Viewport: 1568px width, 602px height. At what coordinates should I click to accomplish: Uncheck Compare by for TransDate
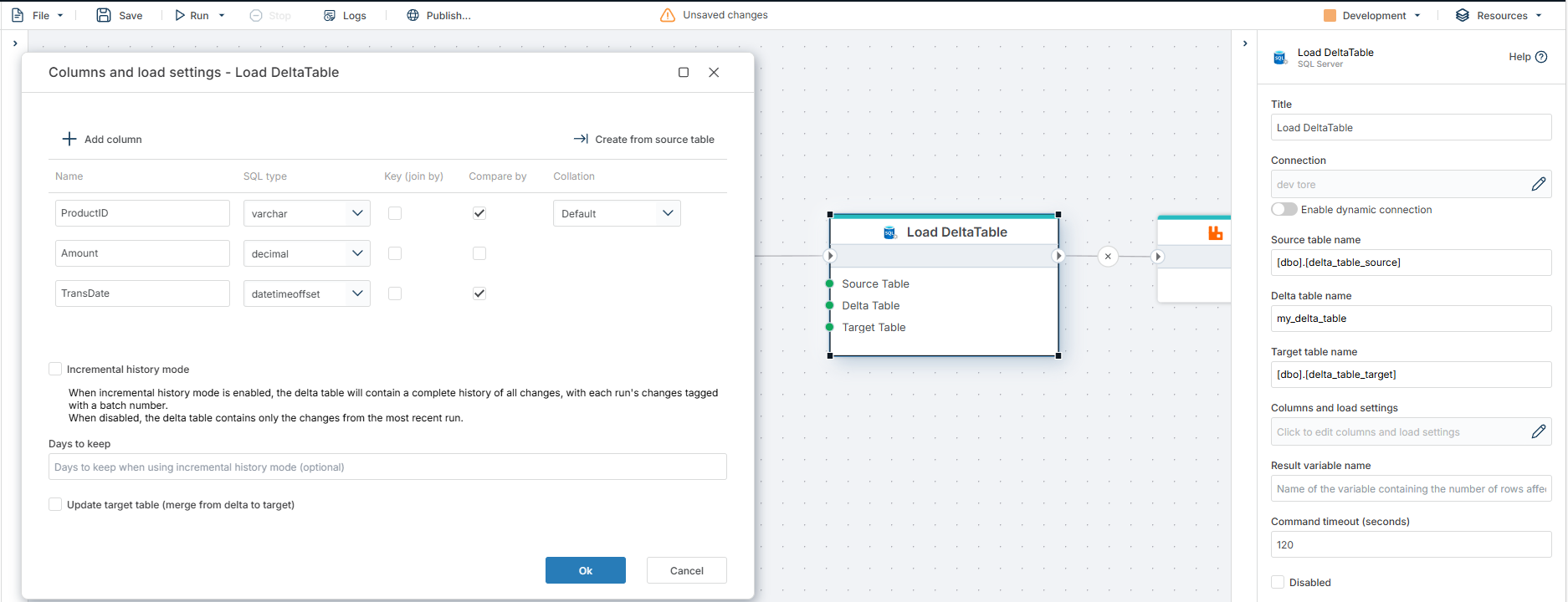[479, 293]
